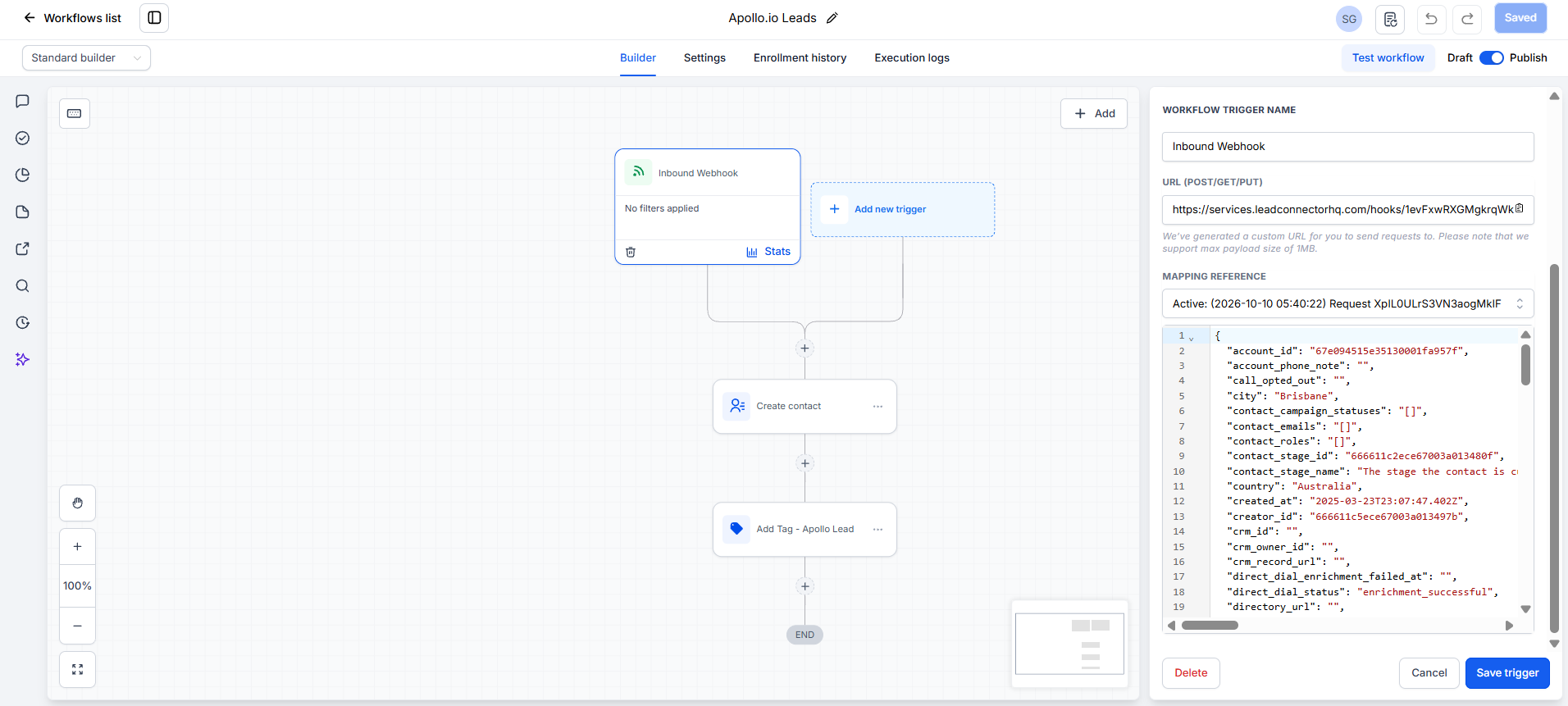Viewport: 1568px width, 706px height.
Task: Click Cancel in trigger panel
Action: (x=1429, y=672)
